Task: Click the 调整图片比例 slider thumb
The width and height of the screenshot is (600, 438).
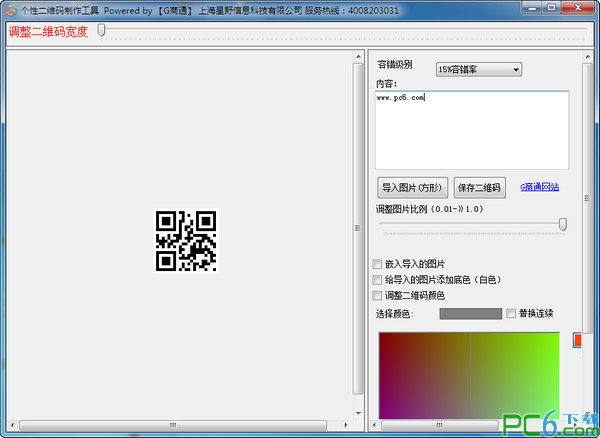Action: click(562, 224)
